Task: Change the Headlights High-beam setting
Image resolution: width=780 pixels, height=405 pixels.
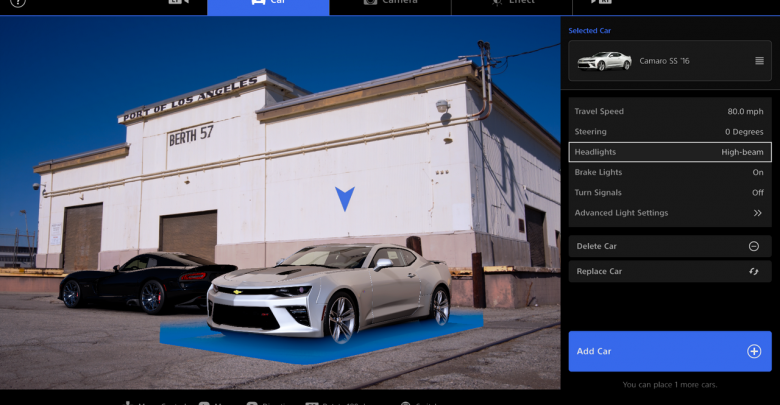Action: (669, 152)
